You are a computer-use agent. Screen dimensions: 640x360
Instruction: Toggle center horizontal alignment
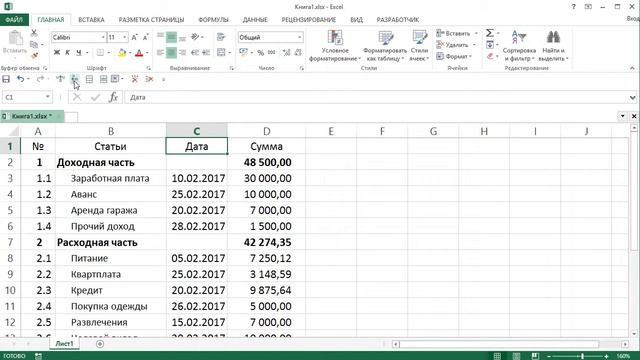[171, 53]
